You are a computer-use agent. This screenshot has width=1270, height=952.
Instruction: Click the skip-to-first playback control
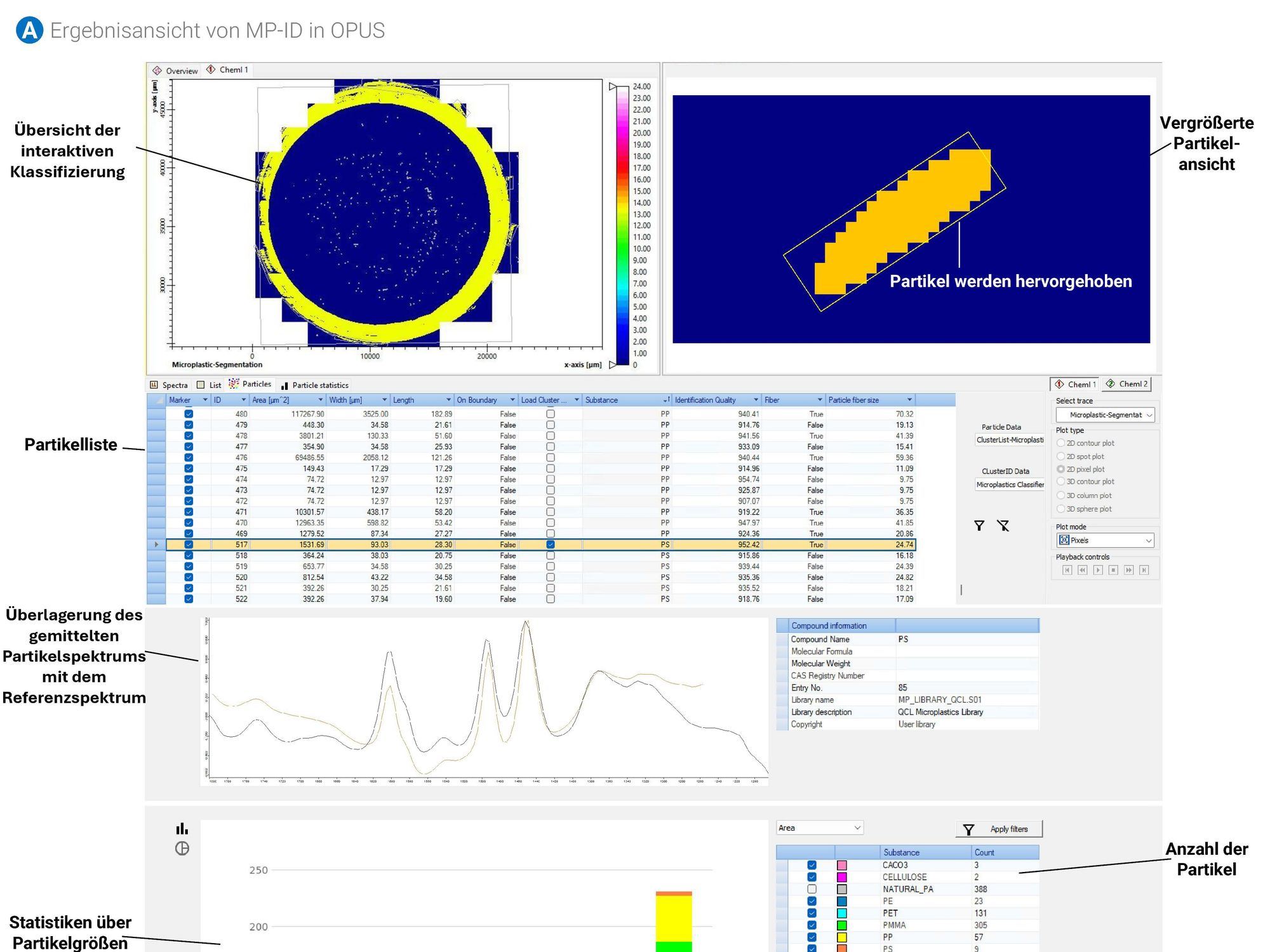tap(1067, 570)
